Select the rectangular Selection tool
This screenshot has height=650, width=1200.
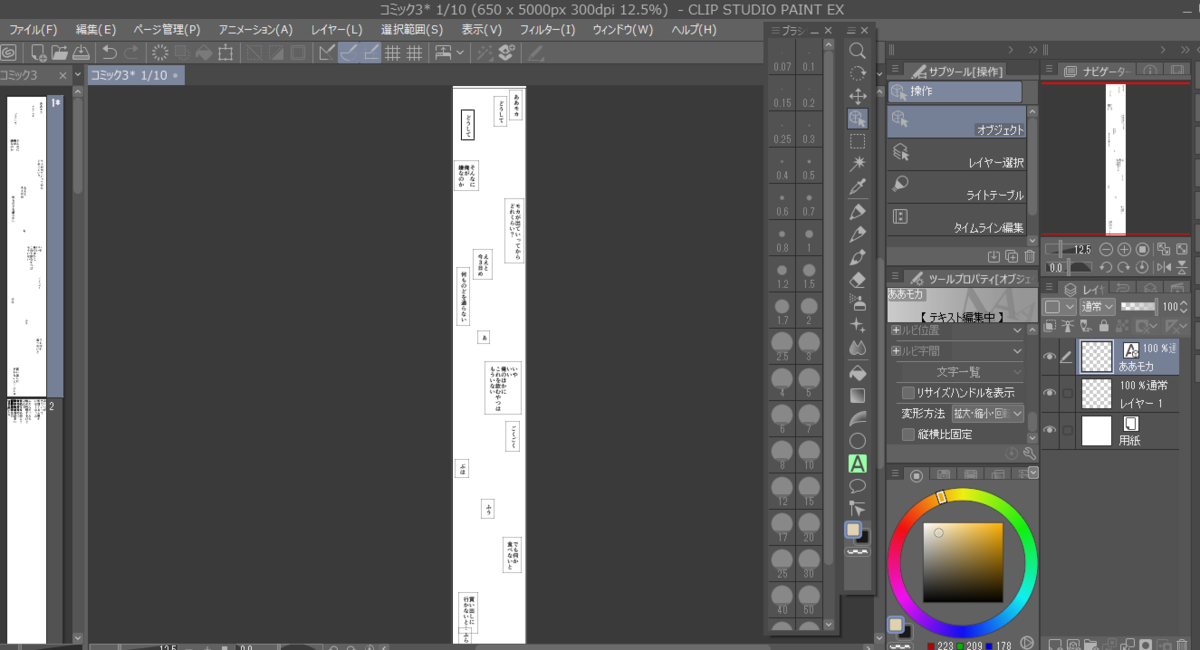pyautogui.click(x=857, y=142)
